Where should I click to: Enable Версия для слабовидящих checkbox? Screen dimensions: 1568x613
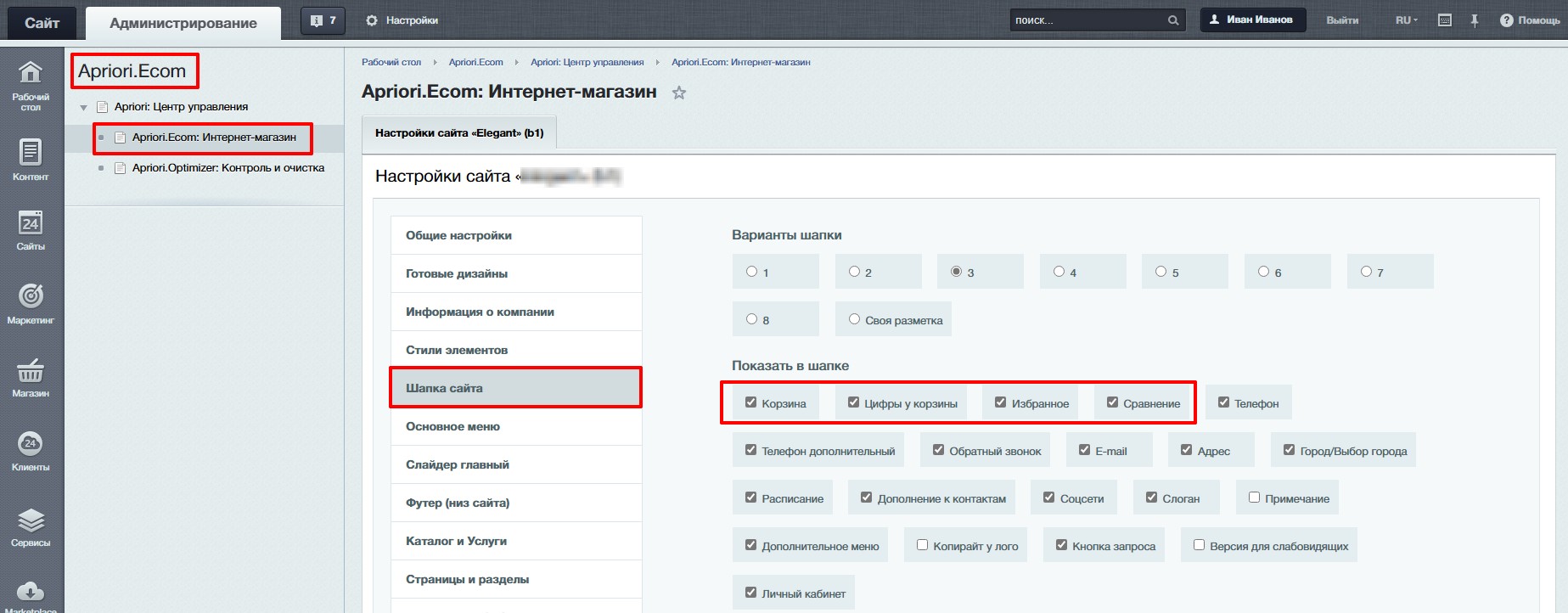pos(1199,545)
